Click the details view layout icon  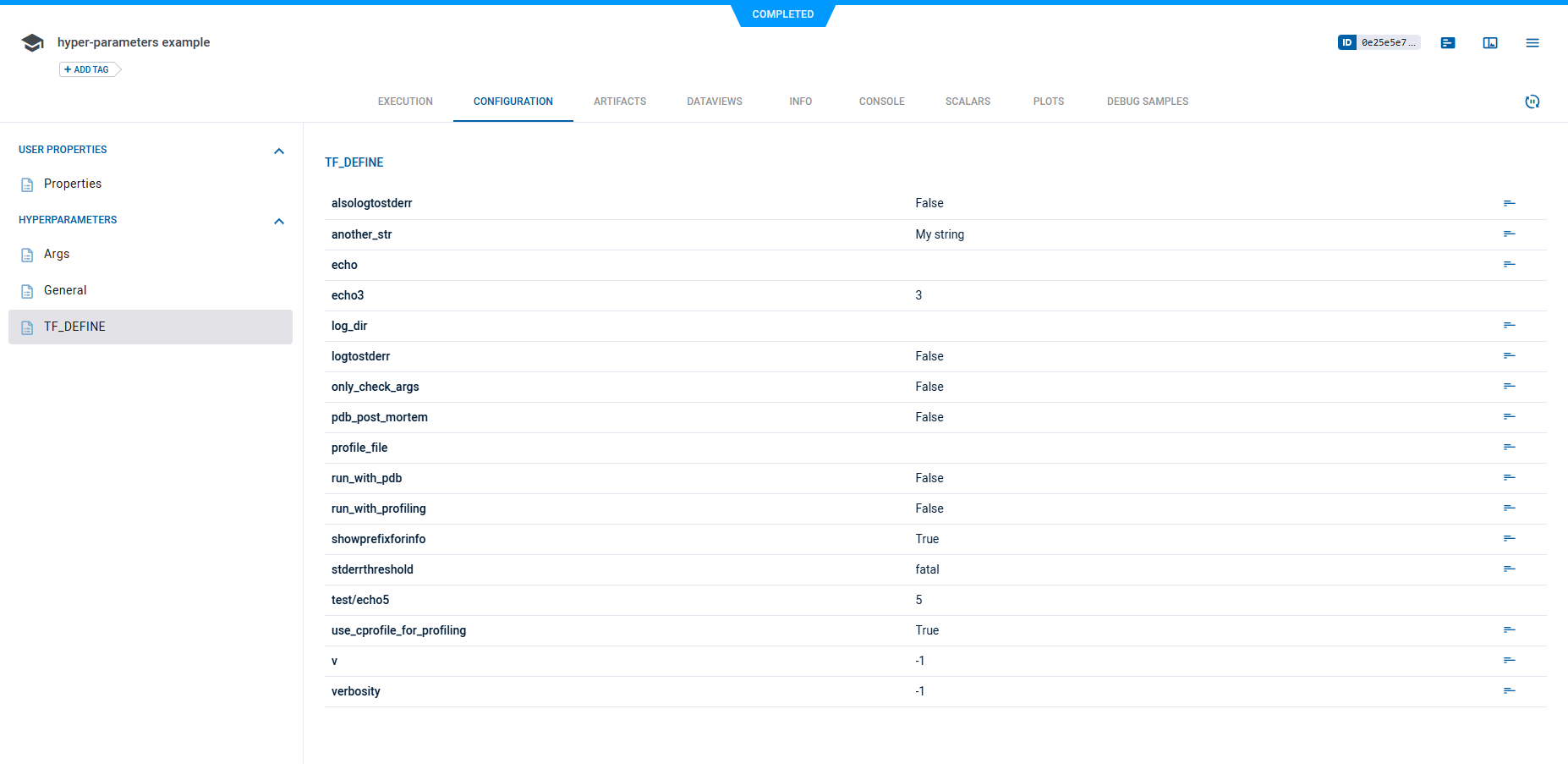(x=1490, y=42)
